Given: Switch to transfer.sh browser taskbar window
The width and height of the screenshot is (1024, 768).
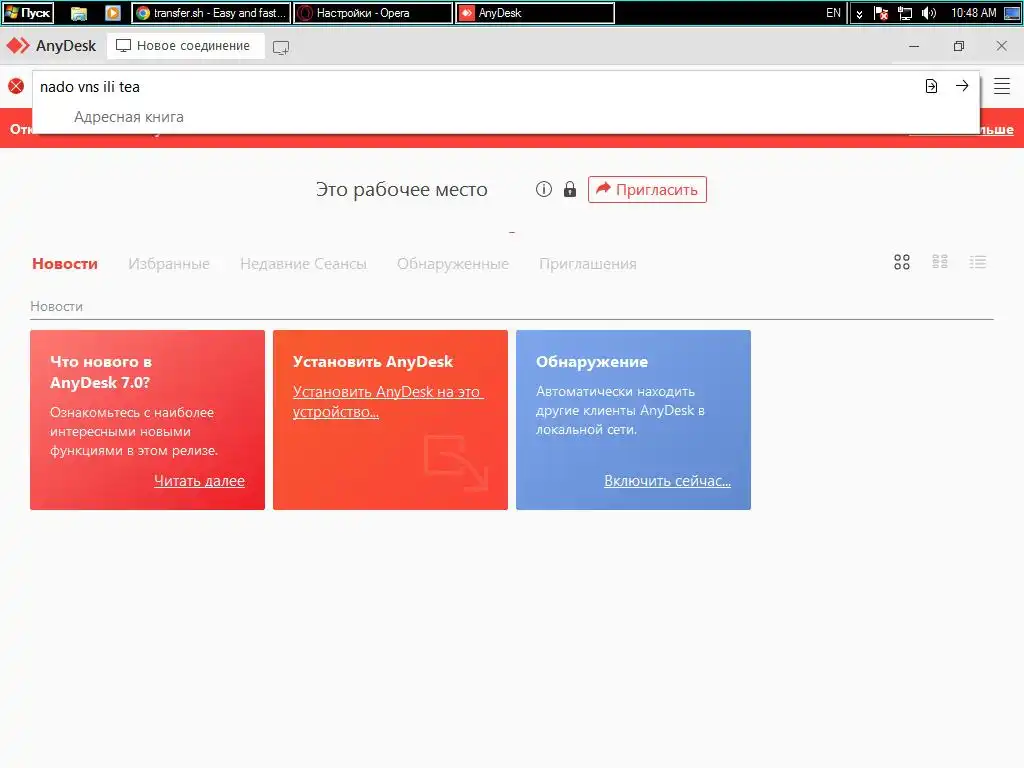Looking at the screenshot, I should coord(211,13).
